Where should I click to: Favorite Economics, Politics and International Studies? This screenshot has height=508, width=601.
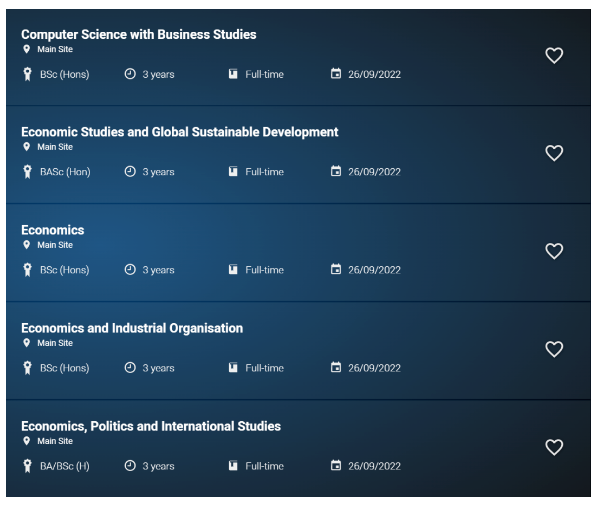(x=553, y=447)
